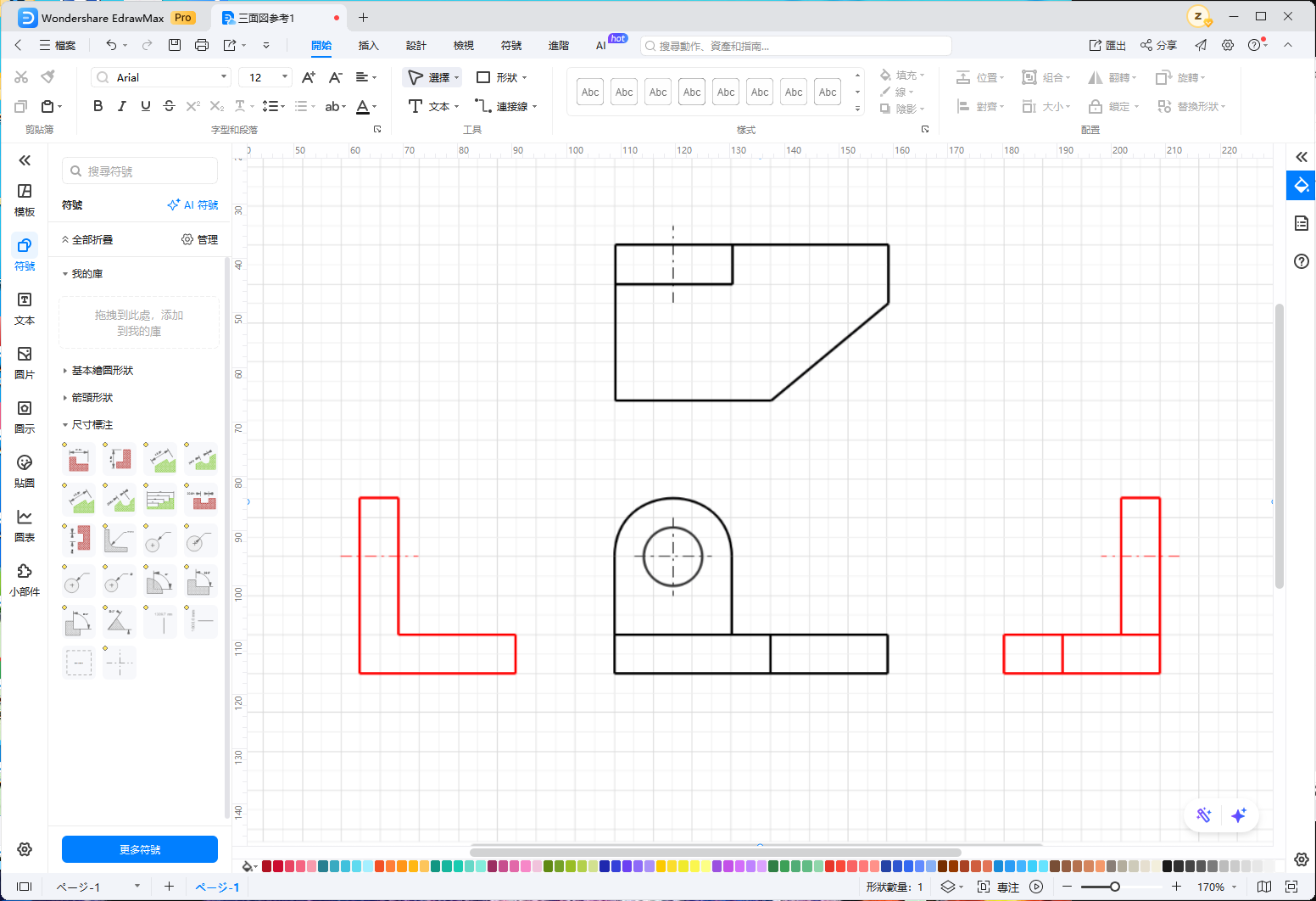Click the Undo arrow icon
Screen dimensions: 1316x901
(x=111, y=45)
